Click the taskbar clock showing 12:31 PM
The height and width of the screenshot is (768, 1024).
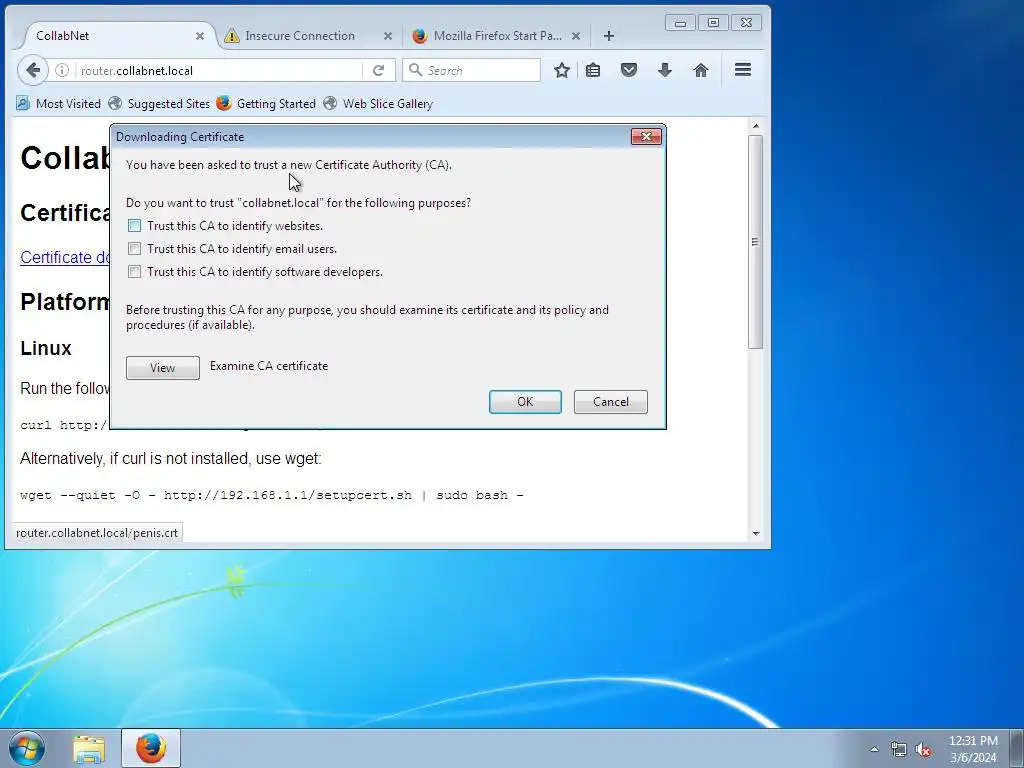pyautogui.click(x=973, y=749)
